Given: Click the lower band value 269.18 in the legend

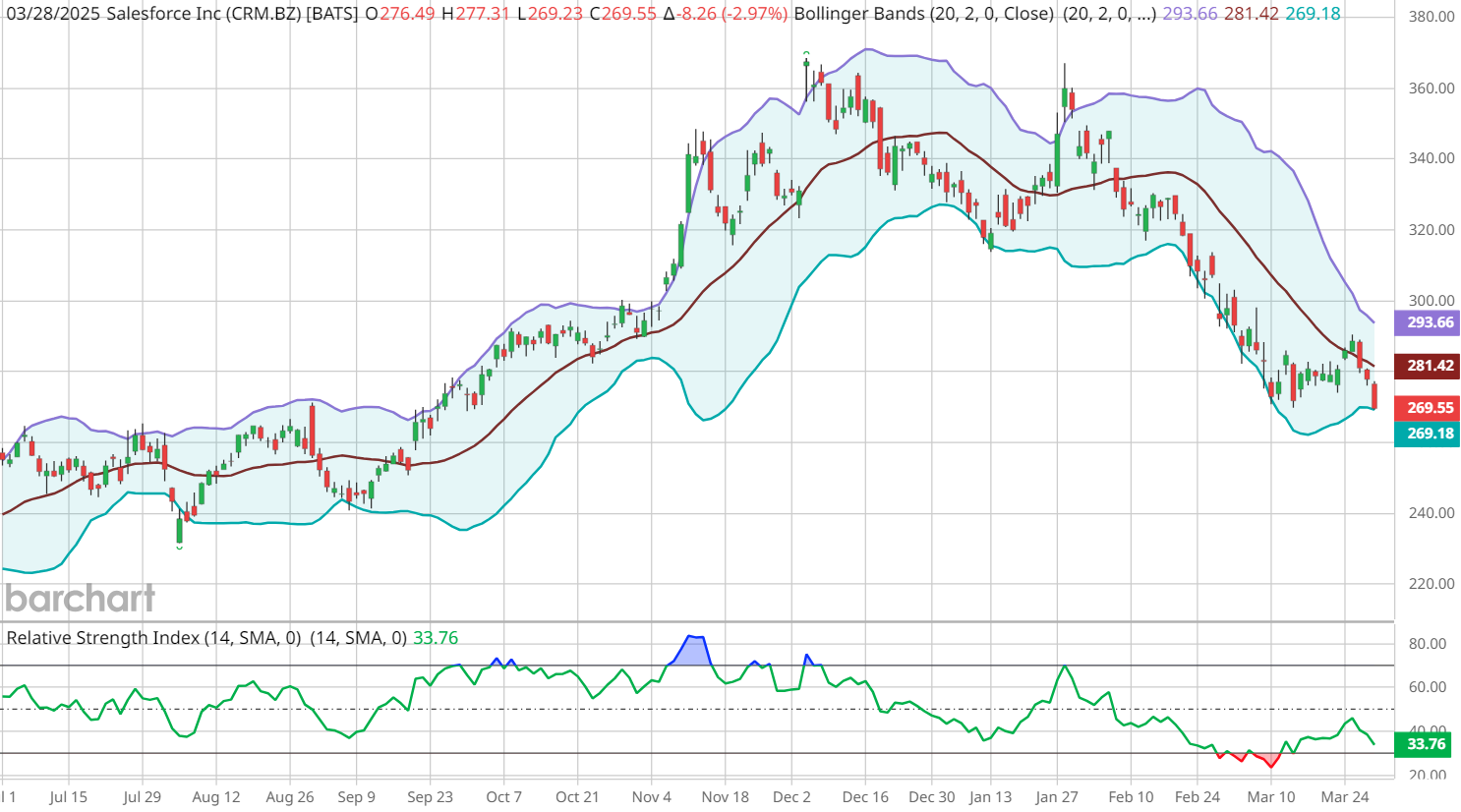Looking at the screenshot, I should 1313,15.
